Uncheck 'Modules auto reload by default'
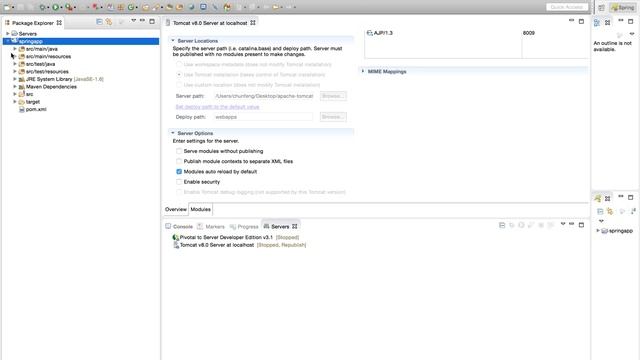The height and width of the screenshot is (360, 640). (x=179, y=171)
